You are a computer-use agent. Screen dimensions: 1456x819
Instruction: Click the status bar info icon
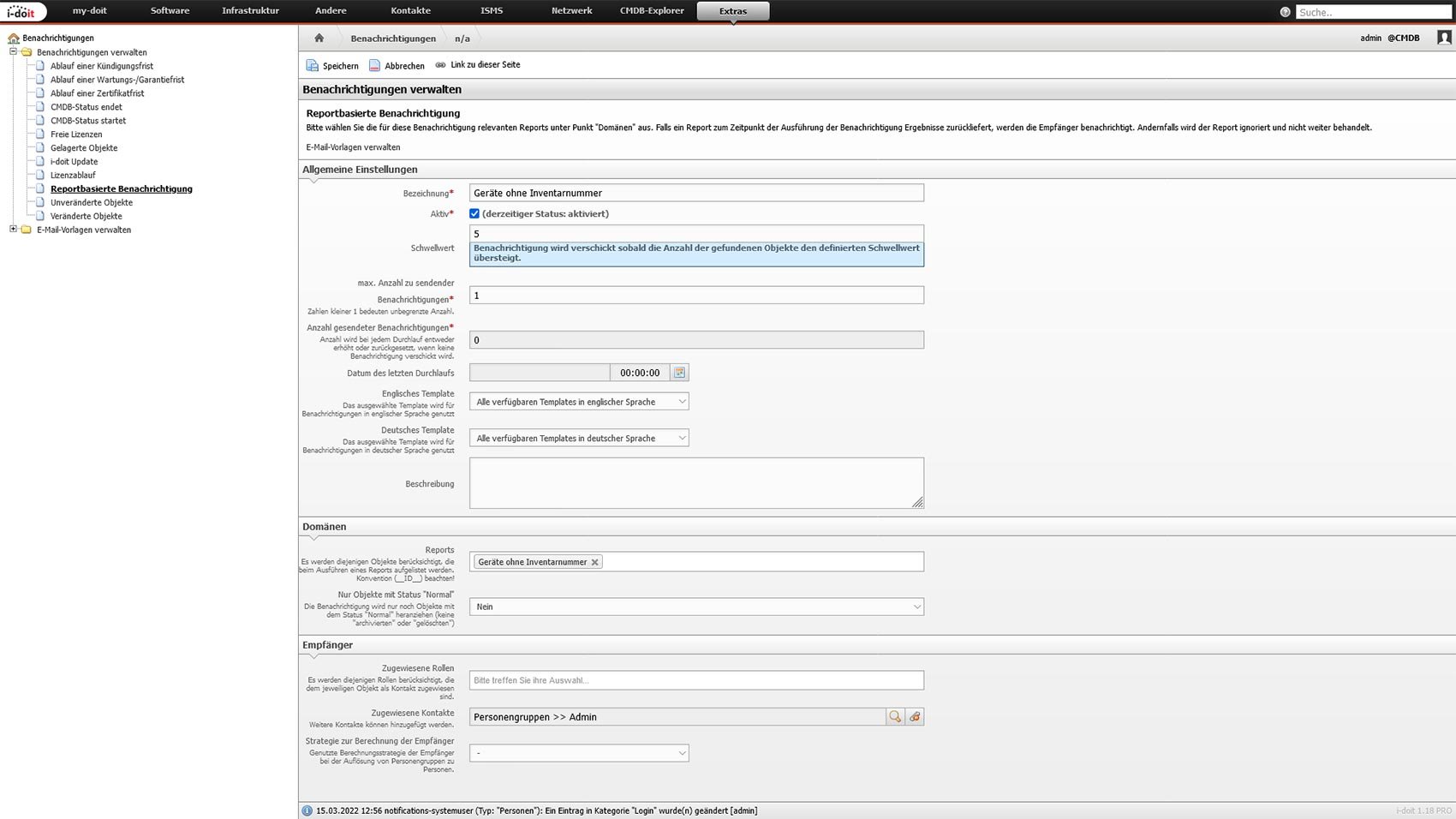tap(307, 810)
